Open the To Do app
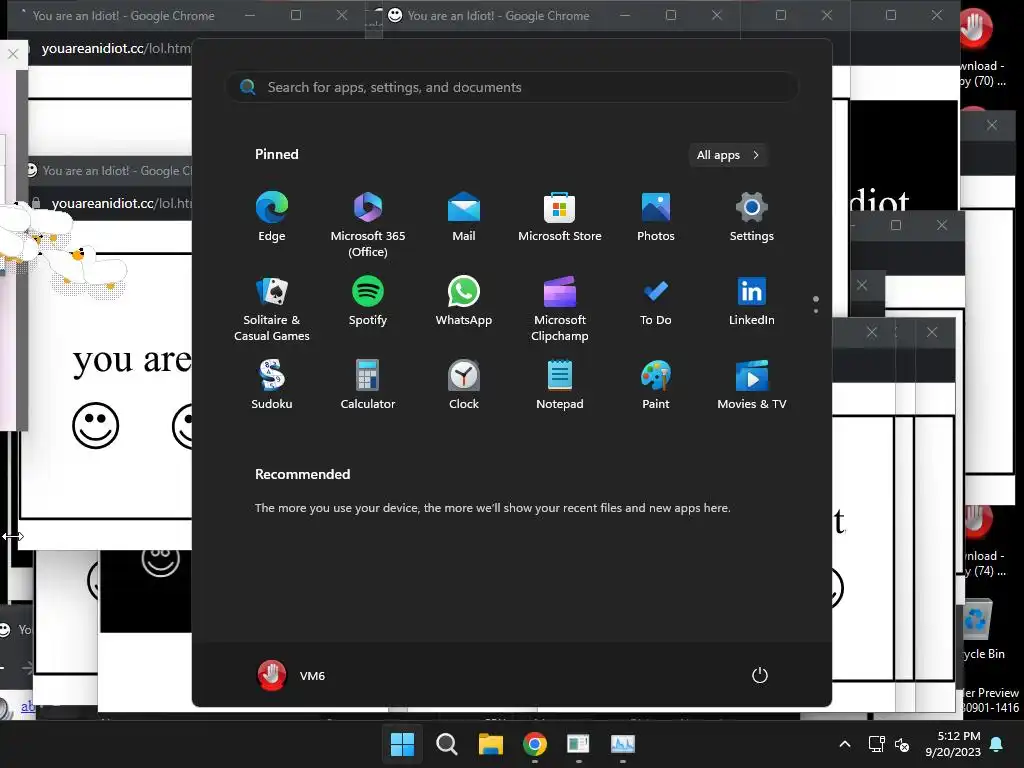Viewport: 1024px width, 768px height. tap(656, 301)
